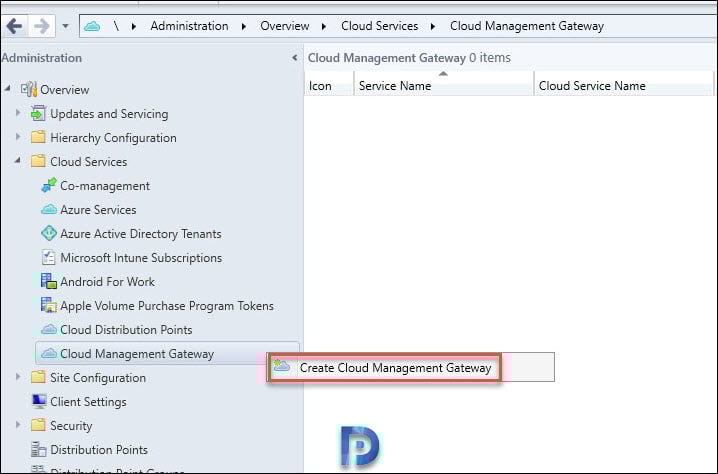Select Cloud Services tree item

(x=88, y=162)
